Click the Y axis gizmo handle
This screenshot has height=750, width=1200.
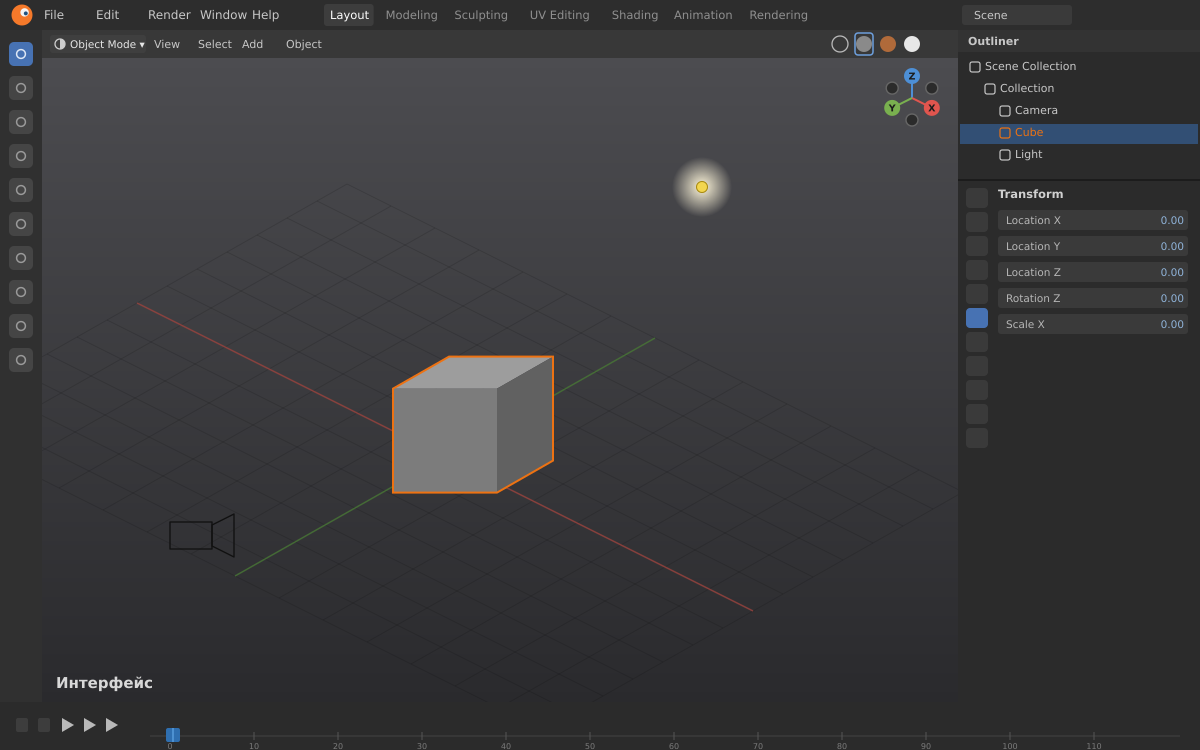(x=892, y=108)
